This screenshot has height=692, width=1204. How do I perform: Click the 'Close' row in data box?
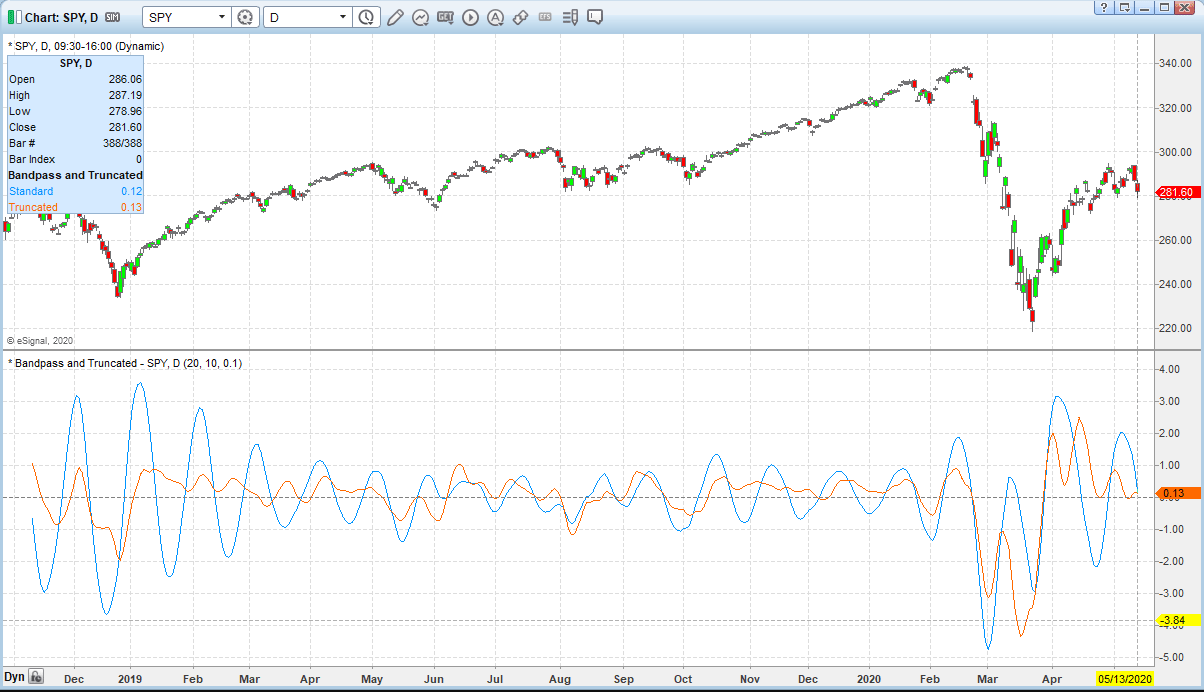pos(76,127)
